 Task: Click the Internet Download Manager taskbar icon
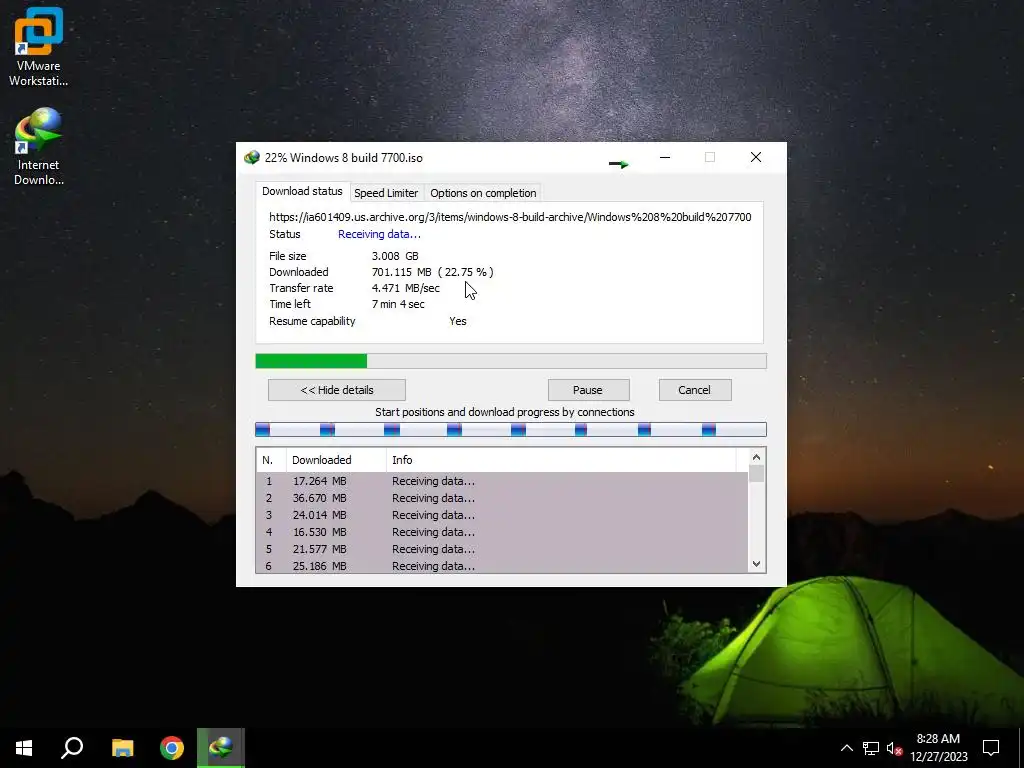(x=221, y=748)
